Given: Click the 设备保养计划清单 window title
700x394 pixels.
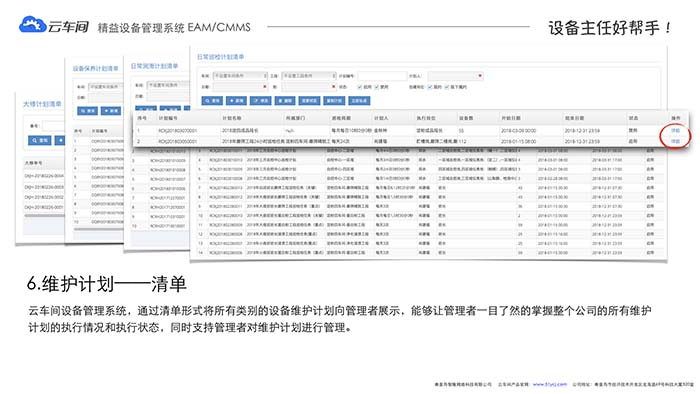Looking at the screenshot, I should (96, 68).
